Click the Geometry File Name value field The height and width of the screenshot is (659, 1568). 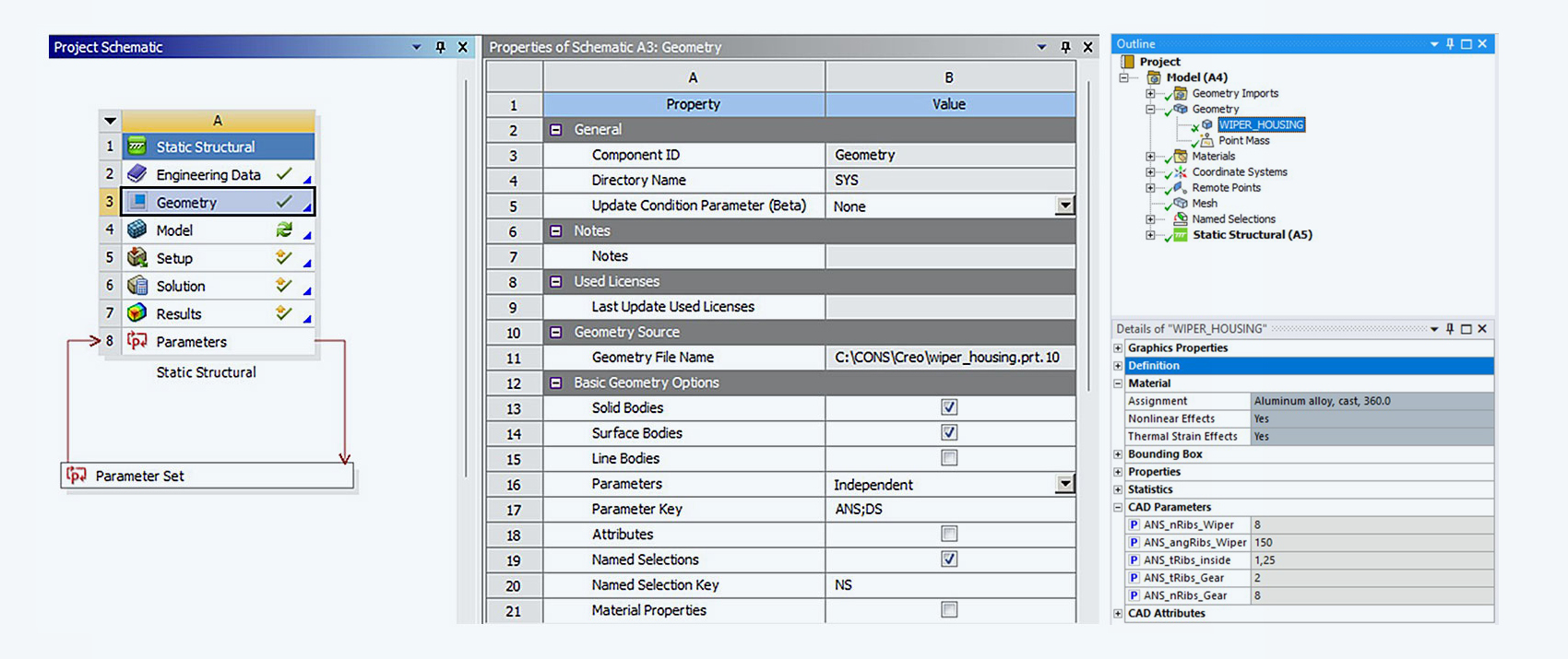tap(950, 358)
